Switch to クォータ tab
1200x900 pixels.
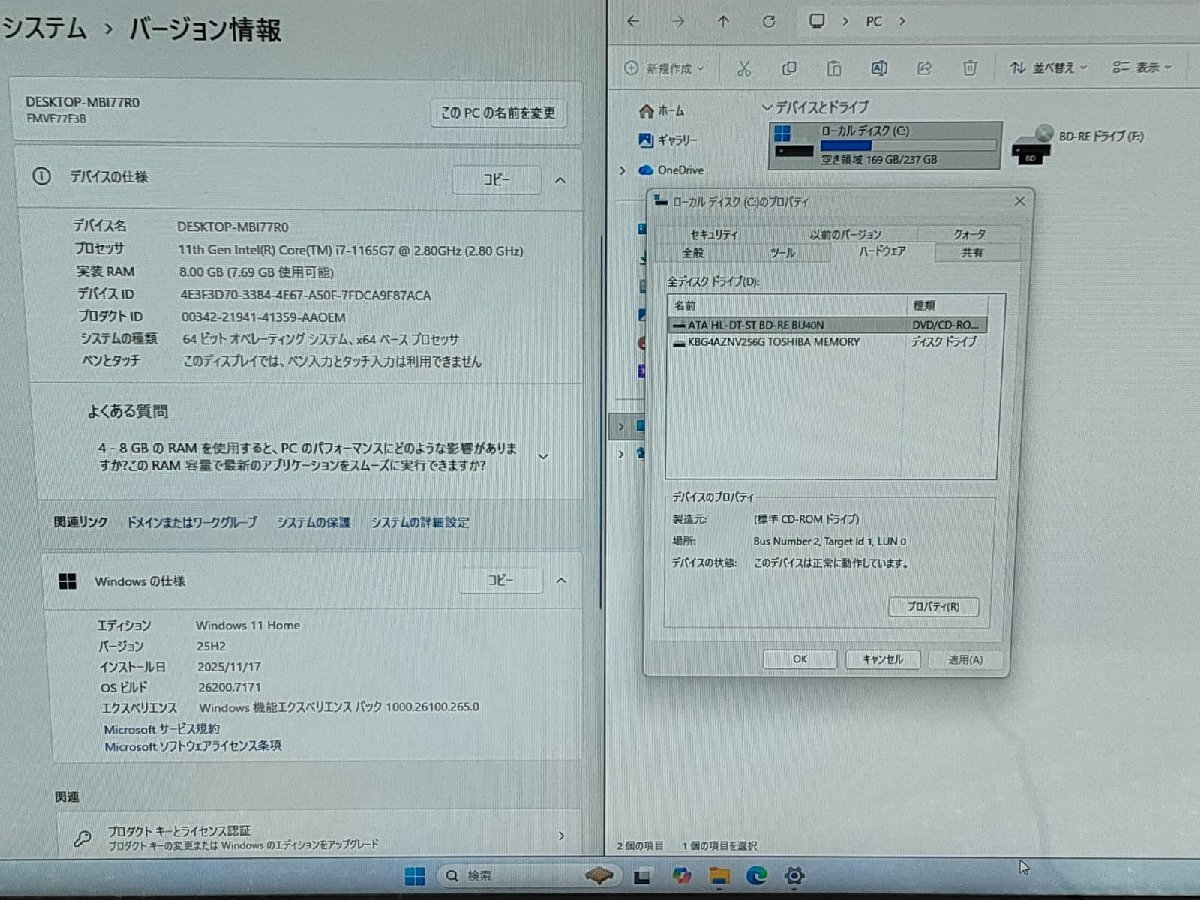969,234
